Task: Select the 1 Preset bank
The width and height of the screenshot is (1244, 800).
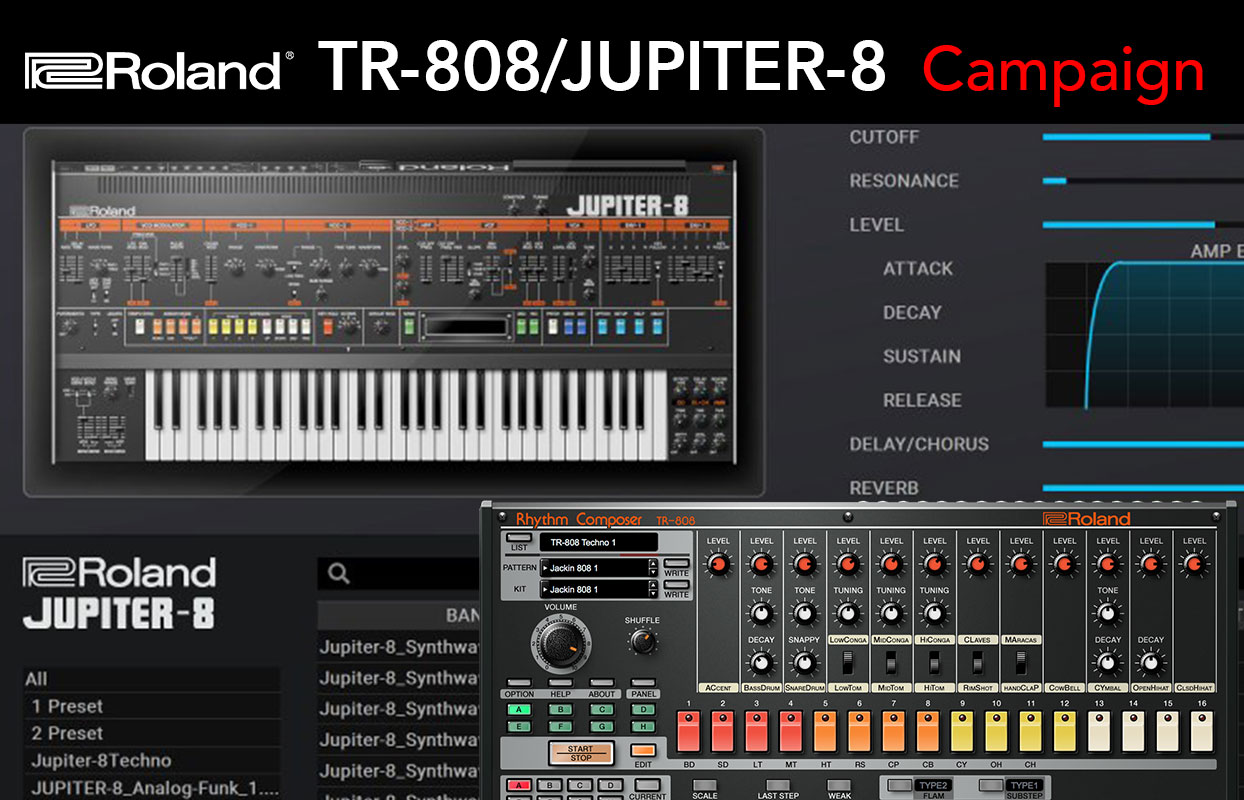Action: (x=152, y=706)
